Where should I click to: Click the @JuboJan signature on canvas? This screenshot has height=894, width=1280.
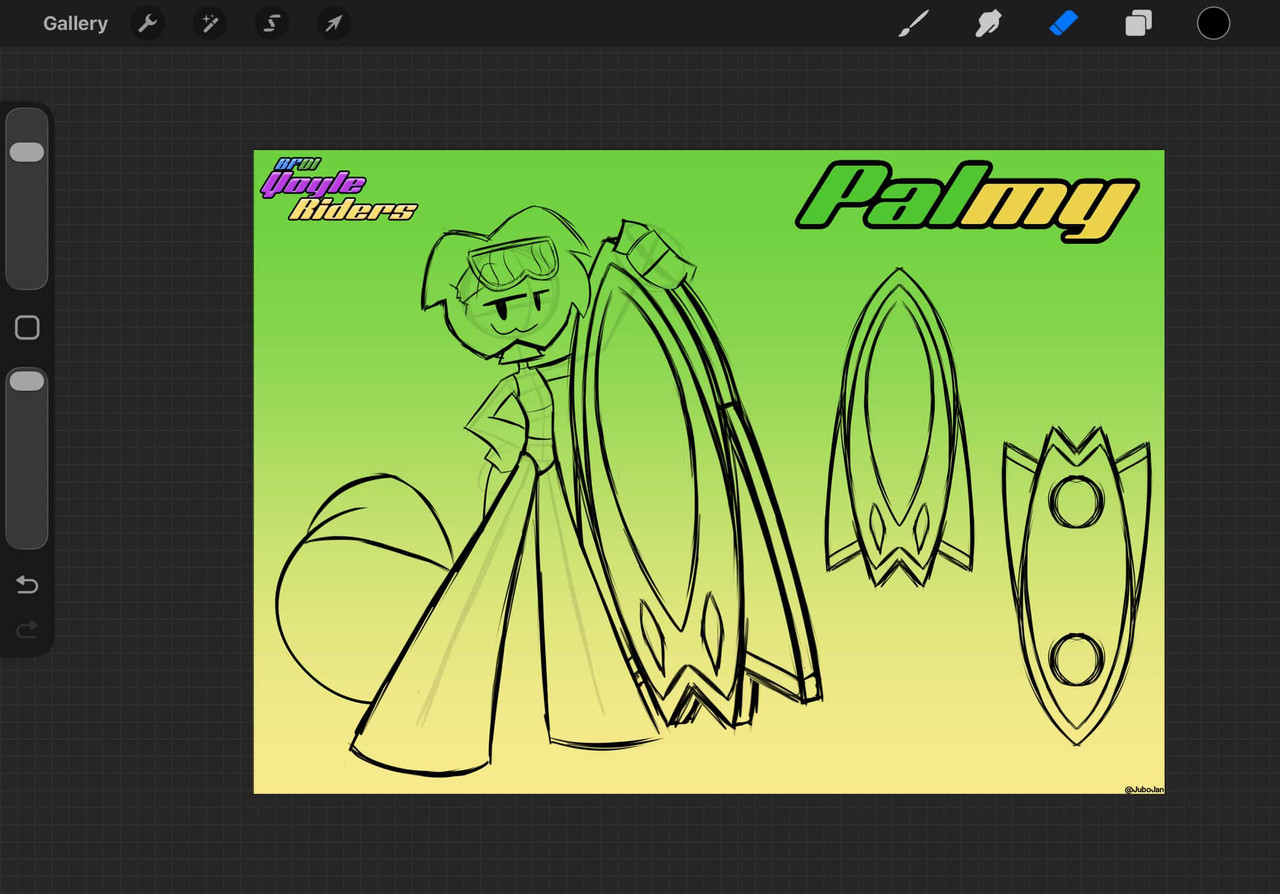pos(1143,789)
